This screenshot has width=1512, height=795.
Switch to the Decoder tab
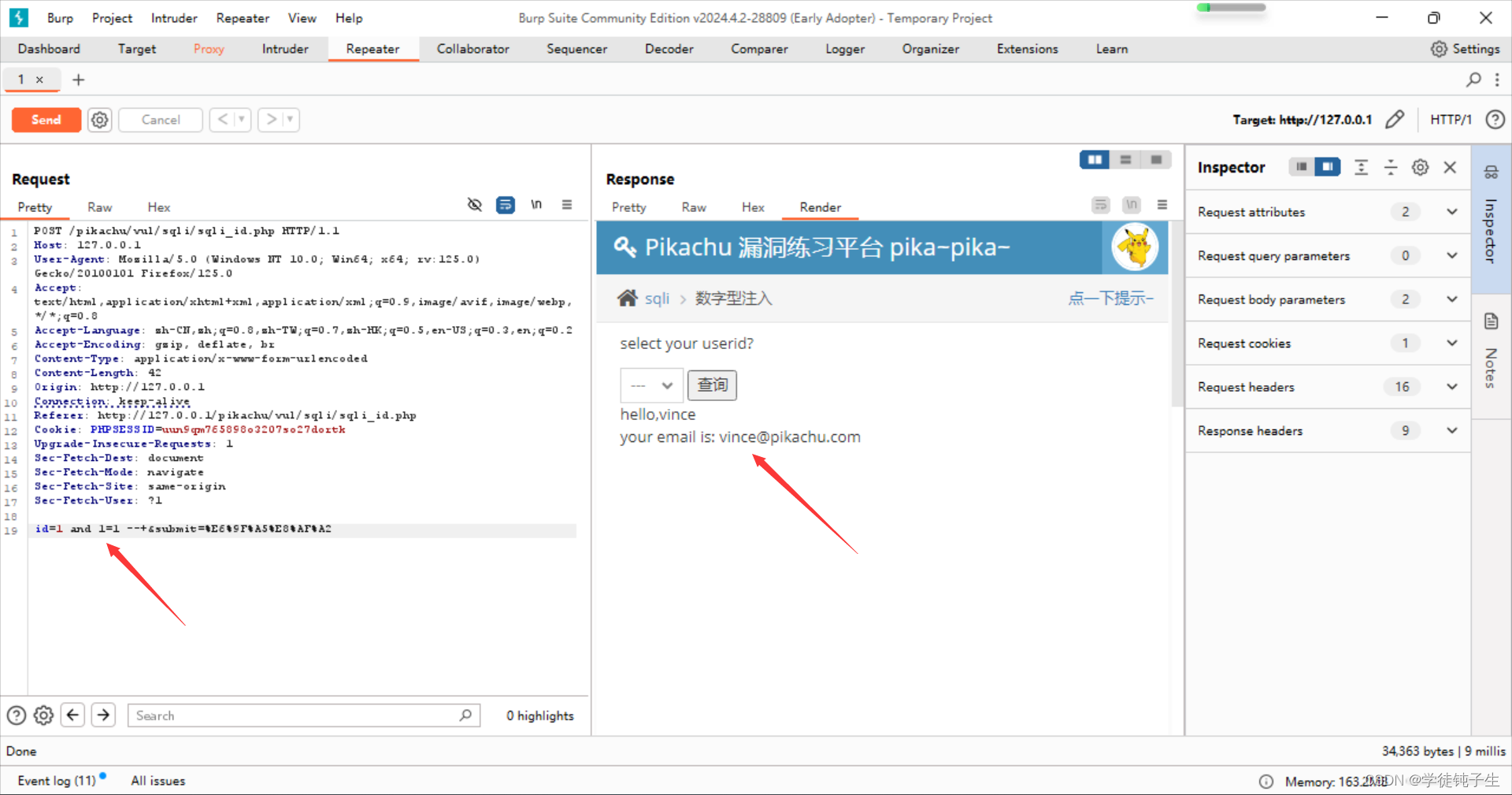coord(669,49)
